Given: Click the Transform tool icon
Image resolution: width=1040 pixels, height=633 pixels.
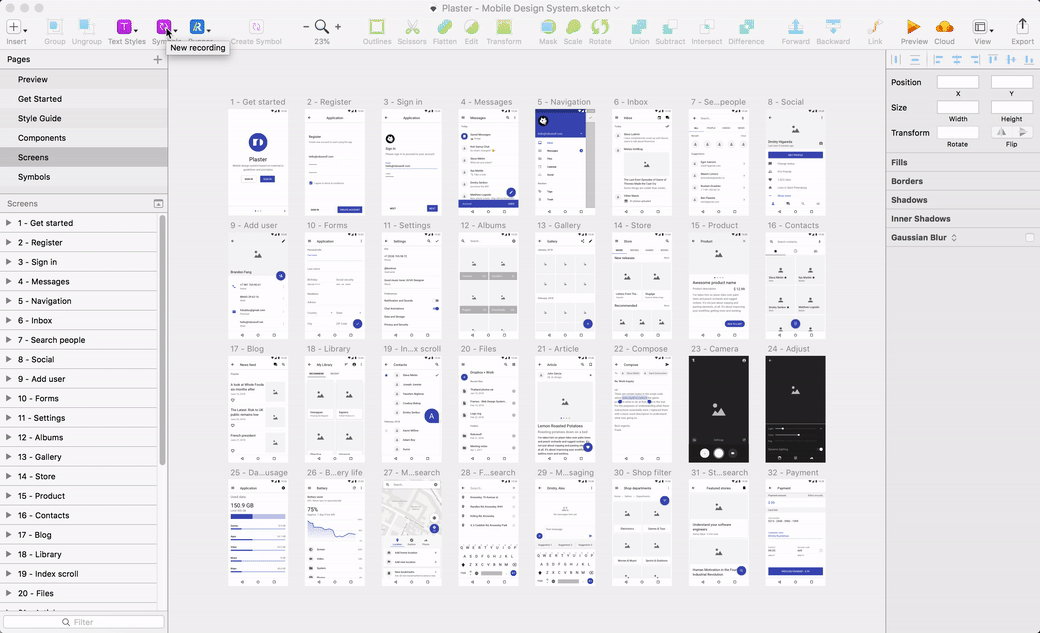Looking at the screenshot, I should coord(504,27).
